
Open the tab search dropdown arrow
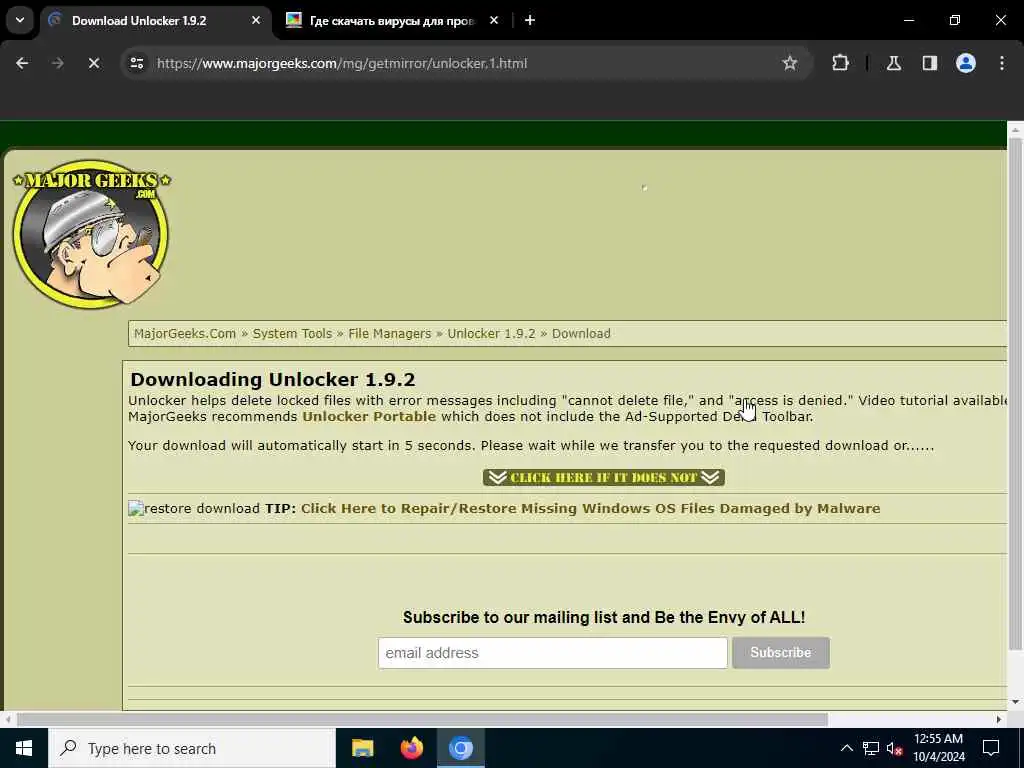click(x=20, y=20)
